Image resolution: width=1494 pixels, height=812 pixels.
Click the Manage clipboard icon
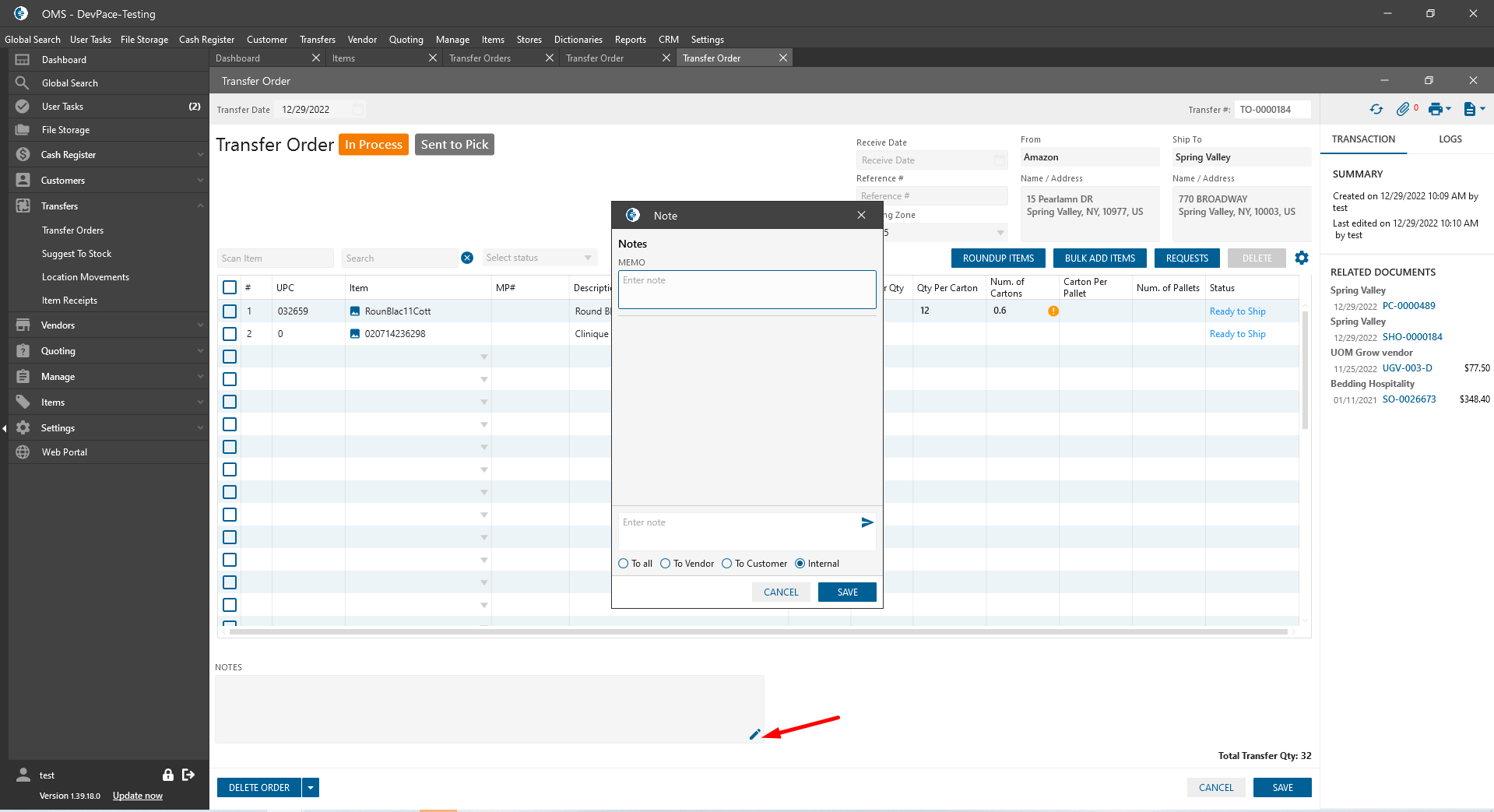[x=23, y=376]
